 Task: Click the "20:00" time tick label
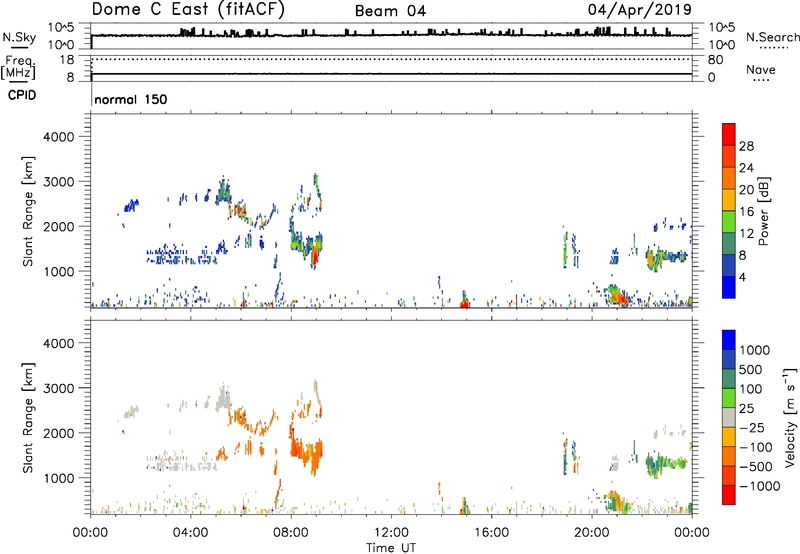591,533
